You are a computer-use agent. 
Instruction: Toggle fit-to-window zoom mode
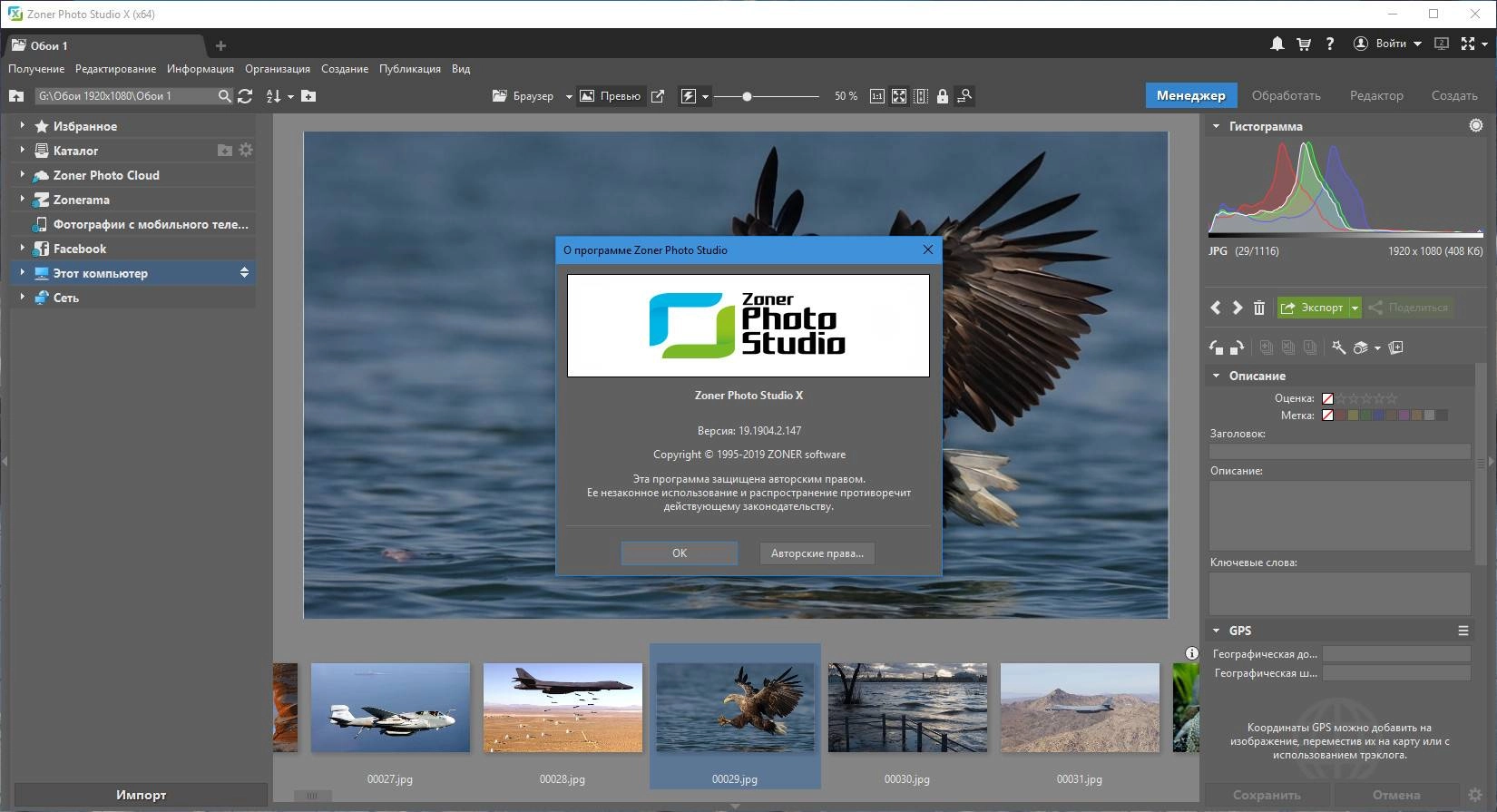click(899, 95)
